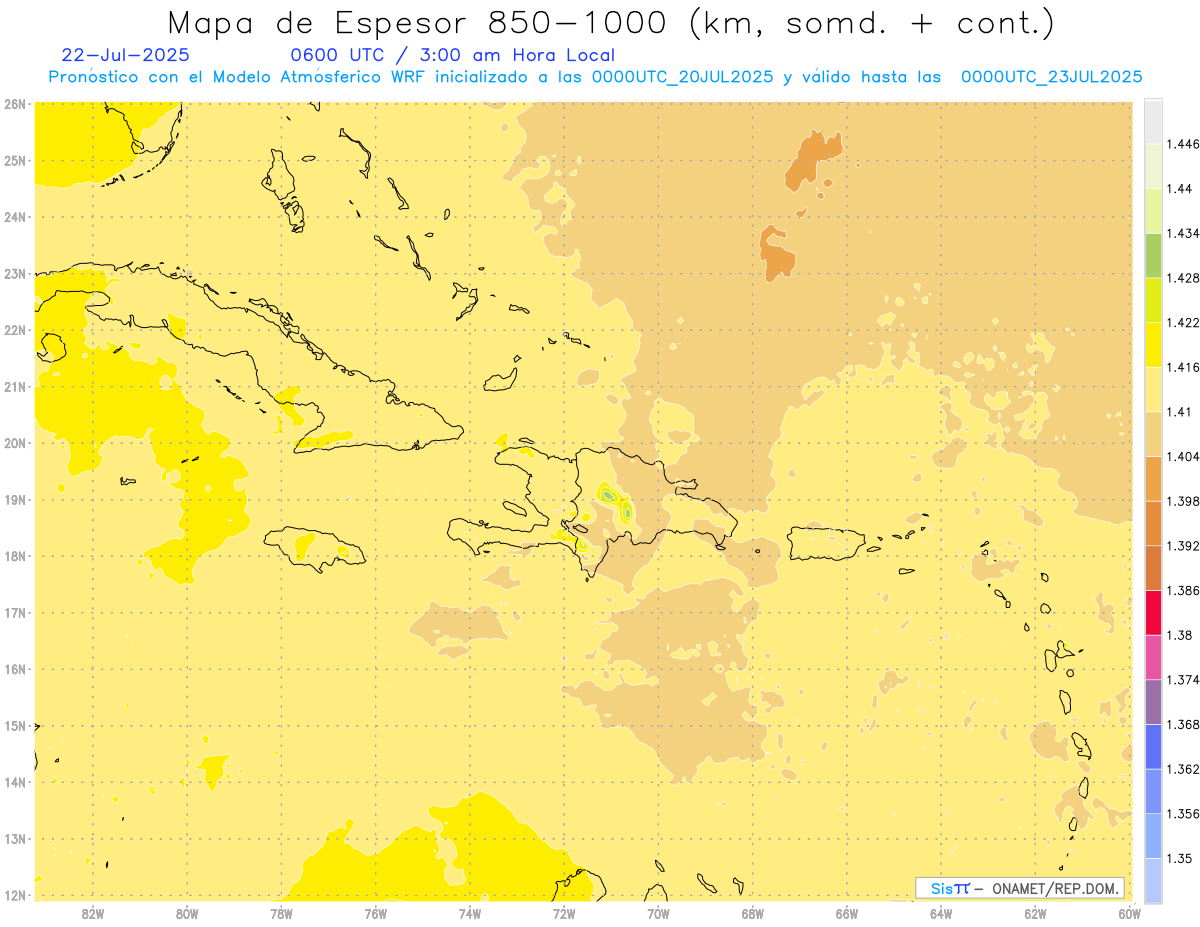Click the '1.446' legend value

click(x=1184, y=144)
